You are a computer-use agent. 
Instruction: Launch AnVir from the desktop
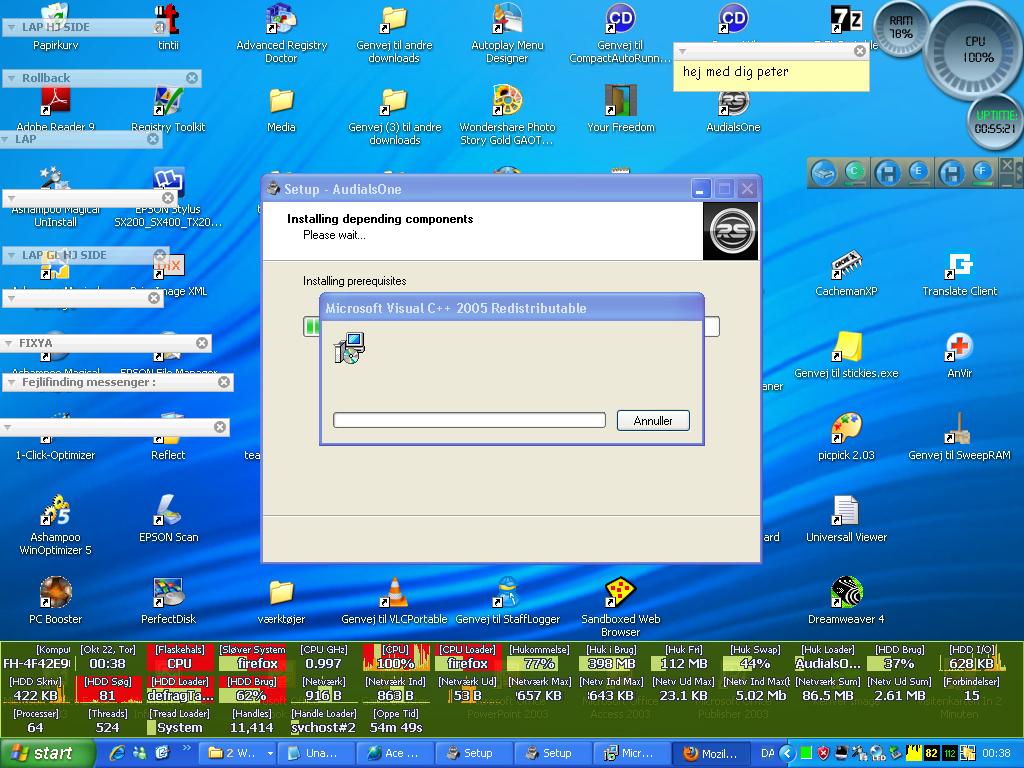tap(959, 349)
